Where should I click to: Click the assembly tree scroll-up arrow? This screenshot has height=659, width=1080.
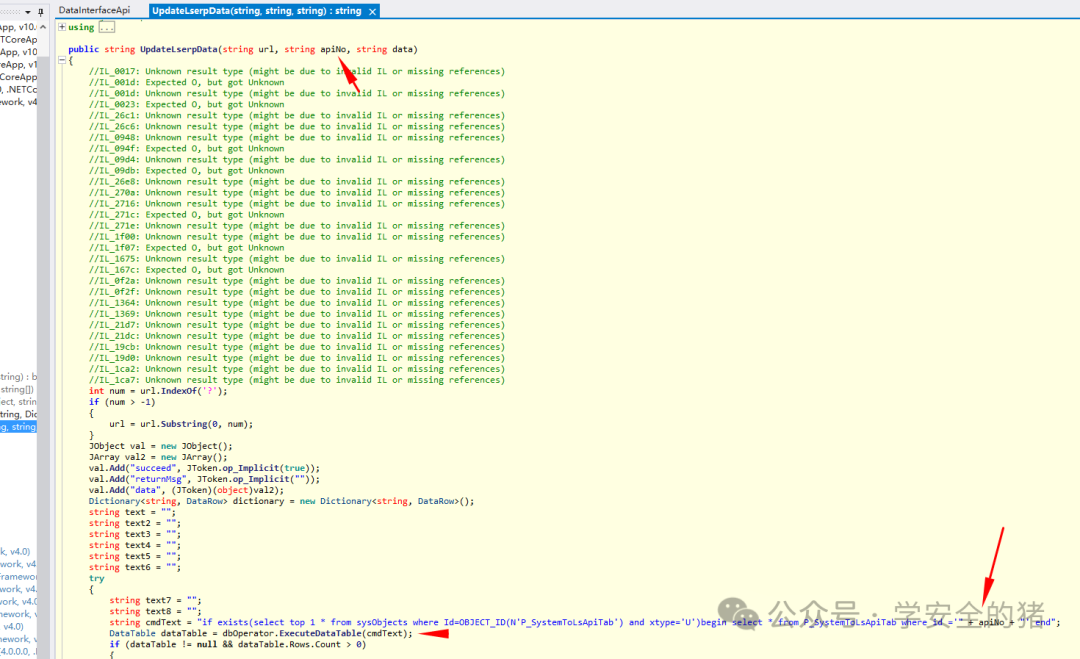tap(43, 27)
